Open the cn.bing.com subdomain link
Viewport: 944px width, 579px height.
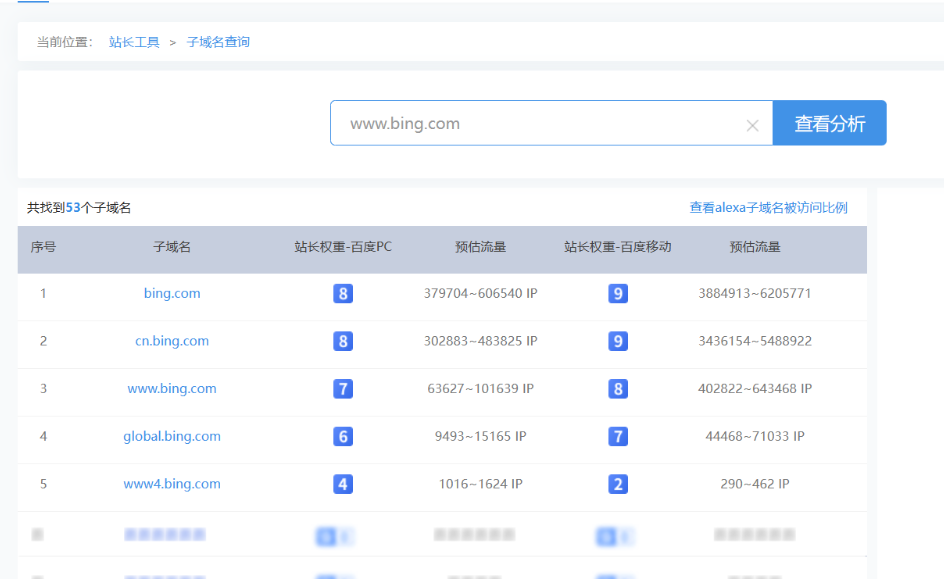click(x=172, y=341)
